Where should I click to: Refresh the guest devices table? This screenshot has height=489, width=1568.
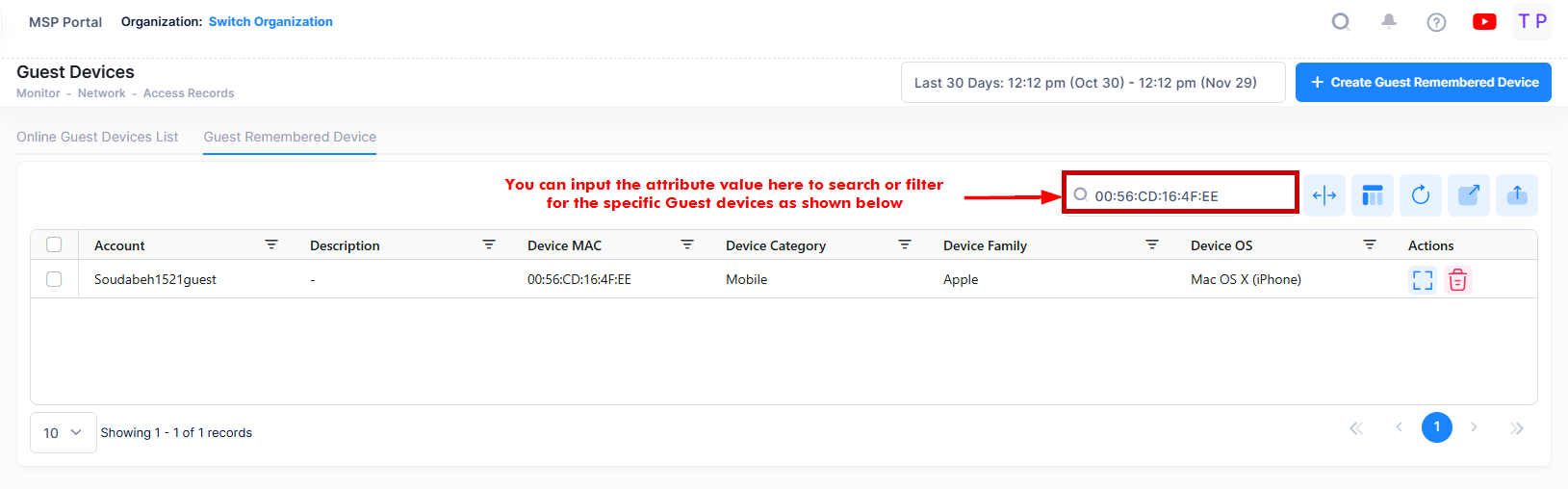[x=1421, y=195]
